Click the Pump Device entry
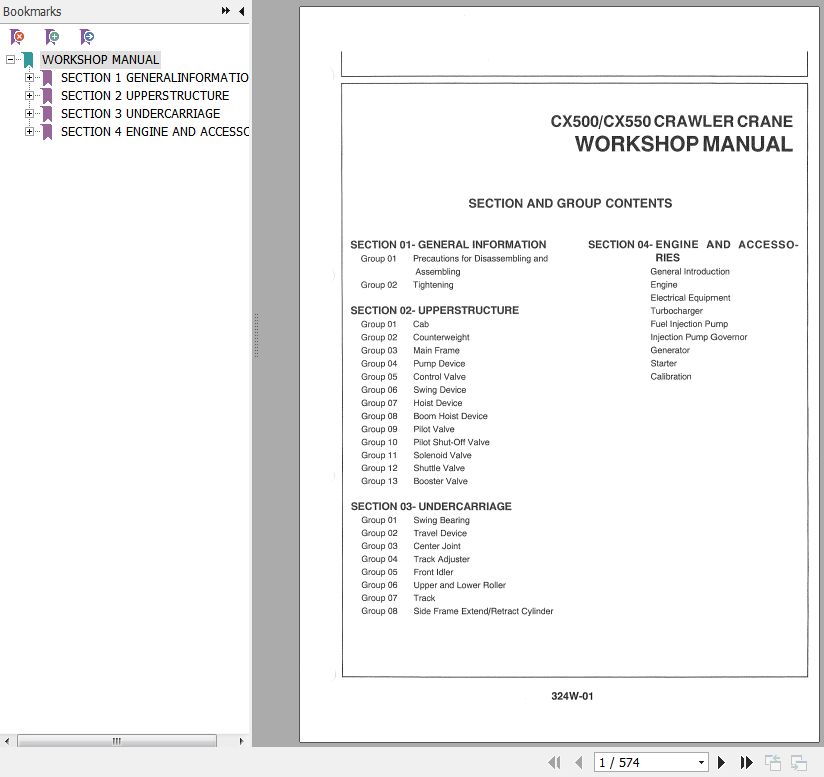This screenshot has width=824, height=777. 439,364
